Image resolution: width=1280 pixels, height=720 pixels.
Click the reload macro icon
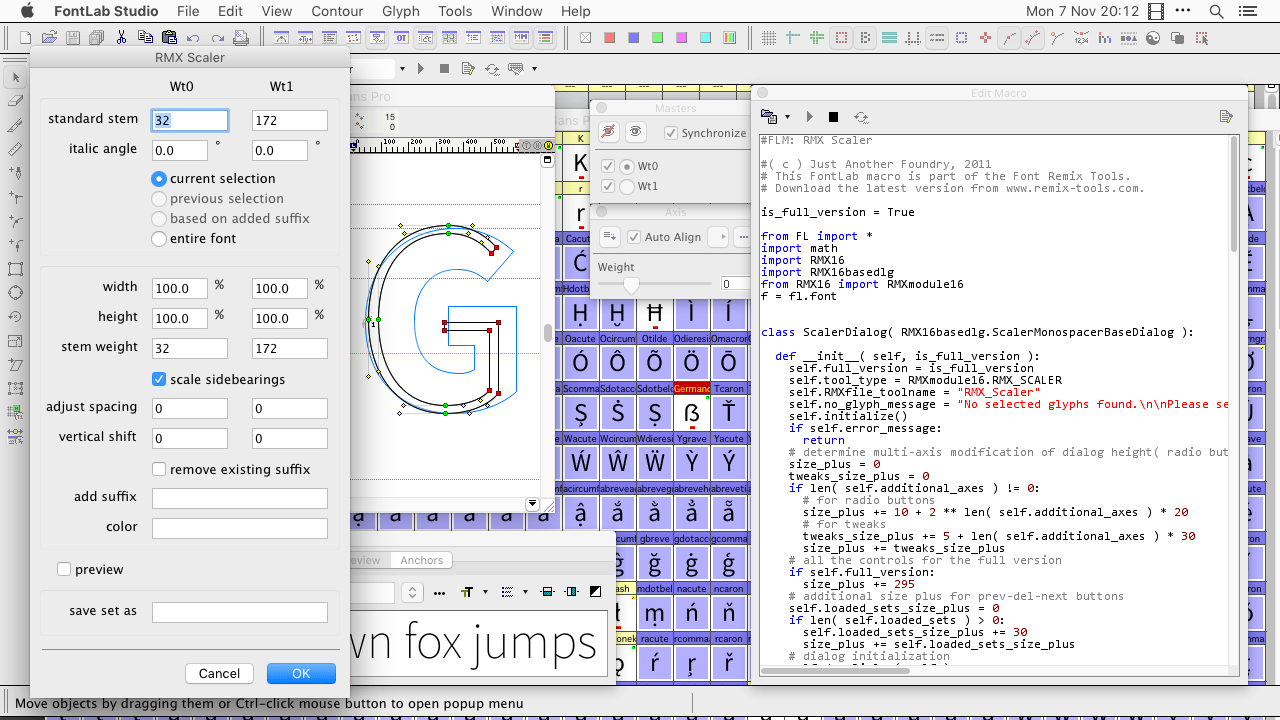(860, 117)
